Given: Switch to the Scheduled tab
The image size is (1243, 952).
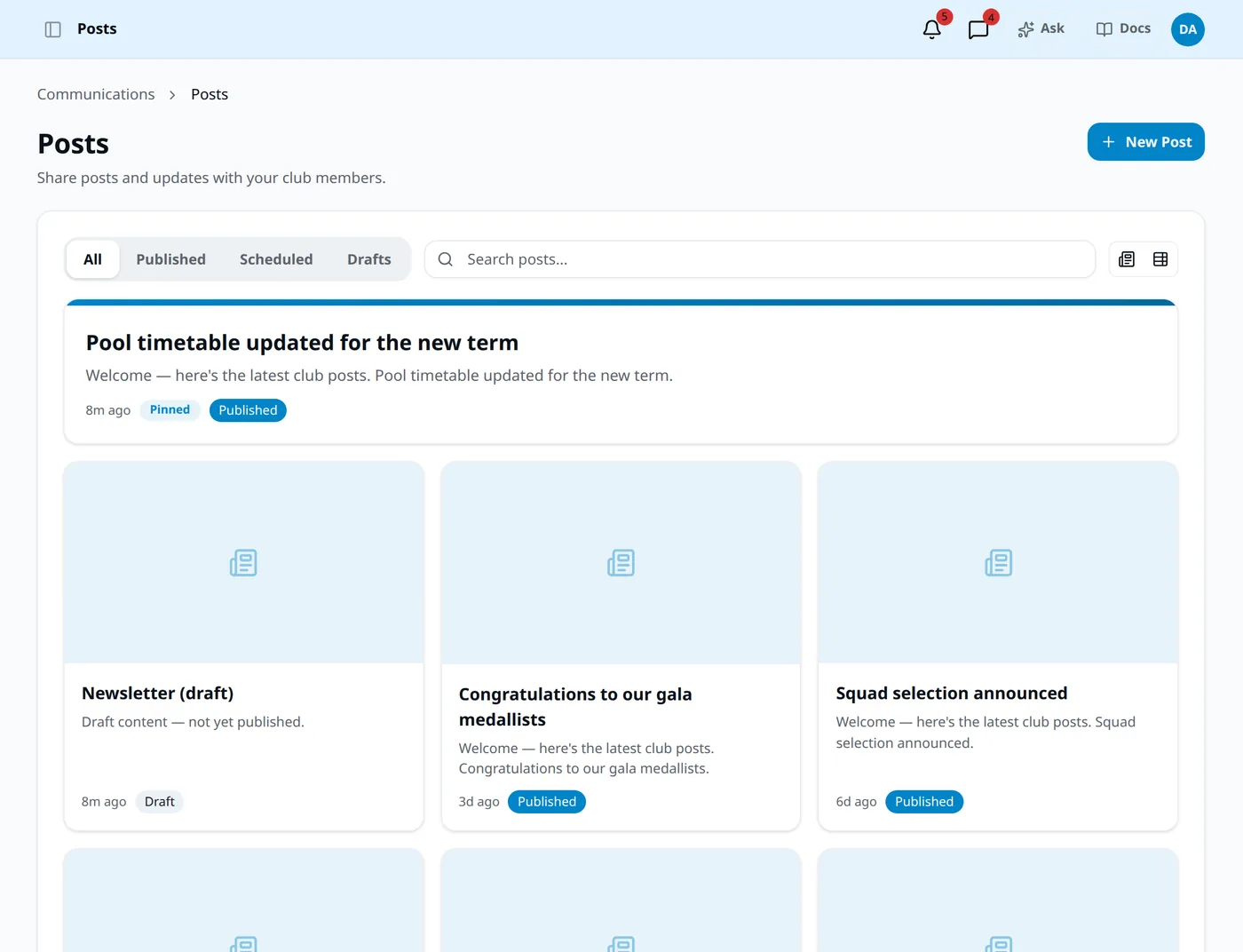Looking at the screenshot, I should point(276,259).
